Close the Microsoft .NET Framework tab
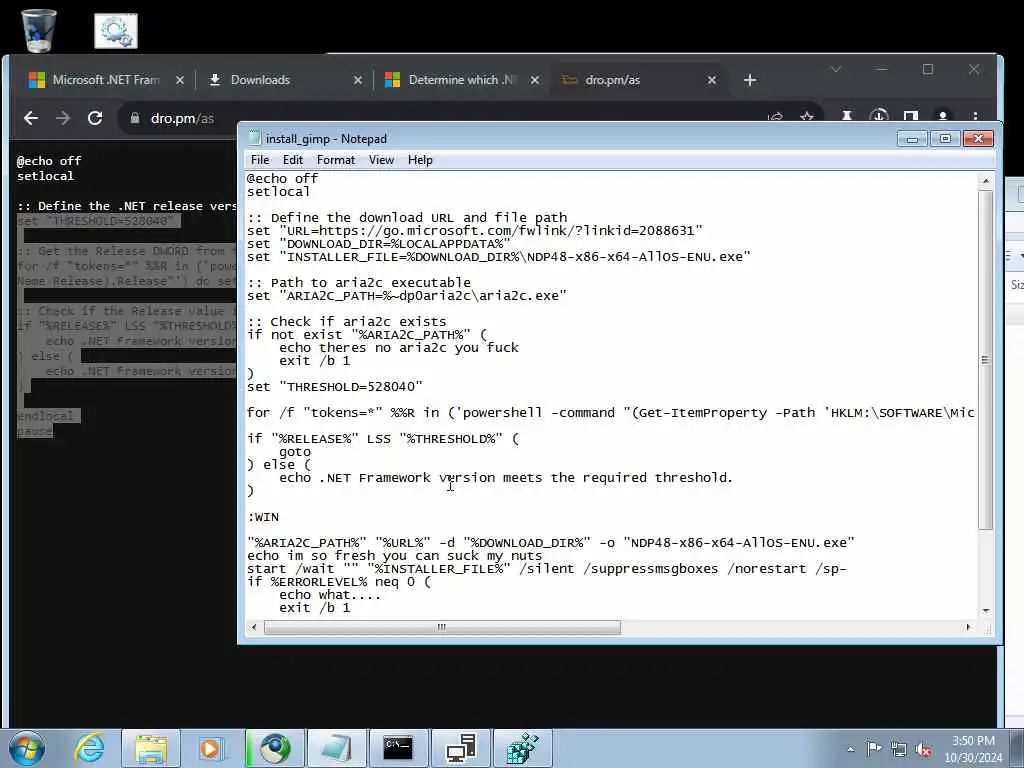This screenshot has width=1024, height=768. pos(180,80)
